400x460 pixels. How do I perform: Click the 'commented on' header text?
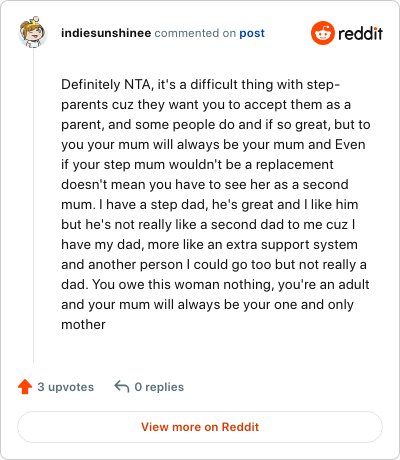pos(195,33)
